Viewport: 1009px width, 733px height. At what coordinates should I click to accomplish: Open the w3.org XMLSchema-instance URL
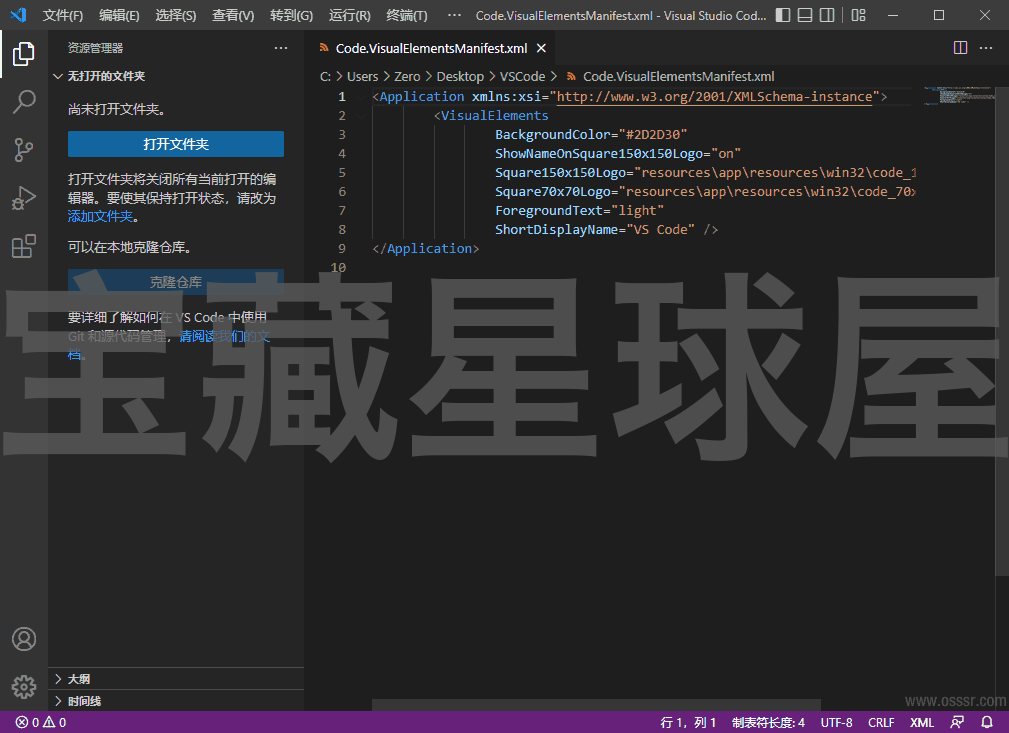coord(714,97)
